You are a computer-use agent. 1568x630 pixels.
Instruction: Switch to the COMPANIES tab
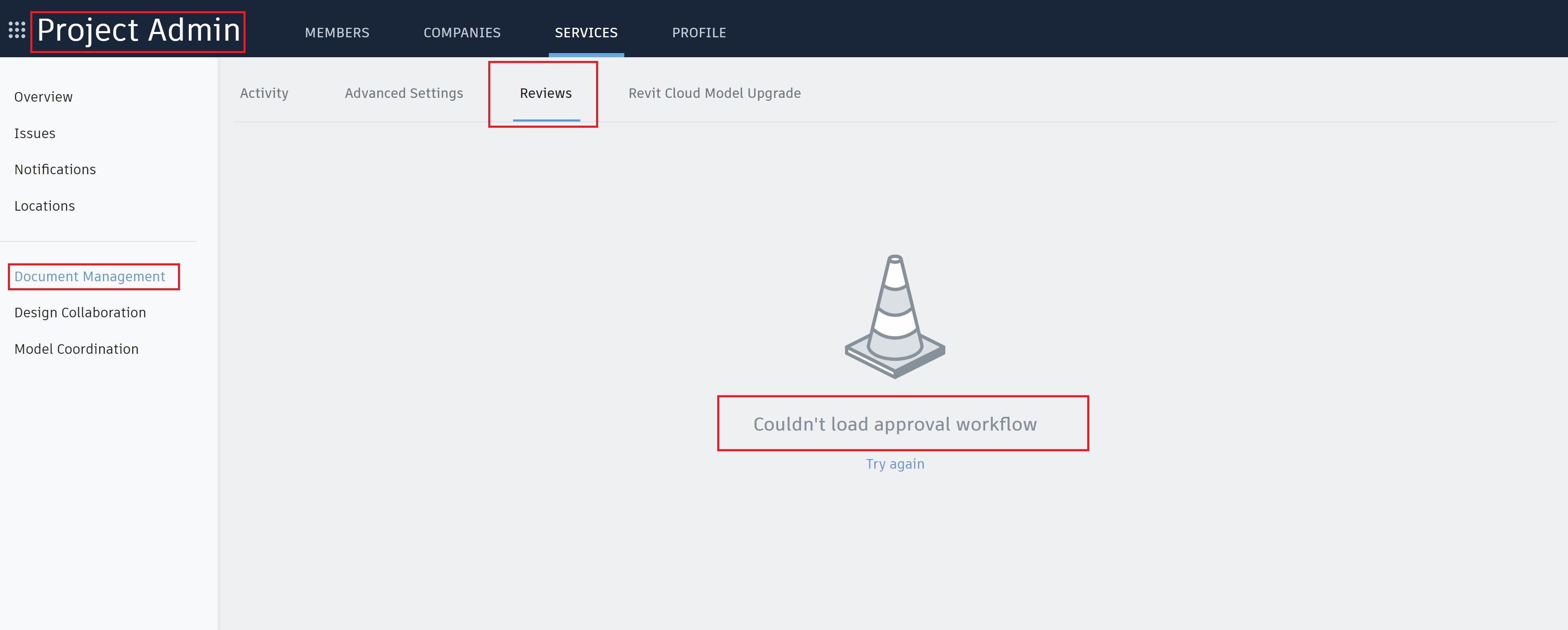click(462, 33)
